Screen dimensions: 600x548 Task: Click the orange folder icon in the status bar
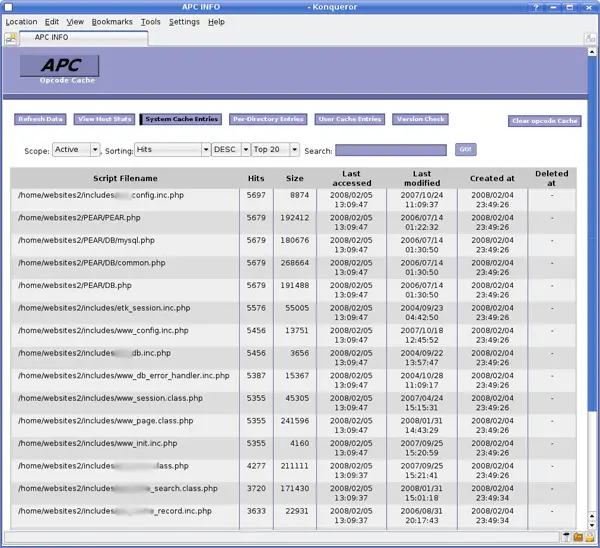578,537
